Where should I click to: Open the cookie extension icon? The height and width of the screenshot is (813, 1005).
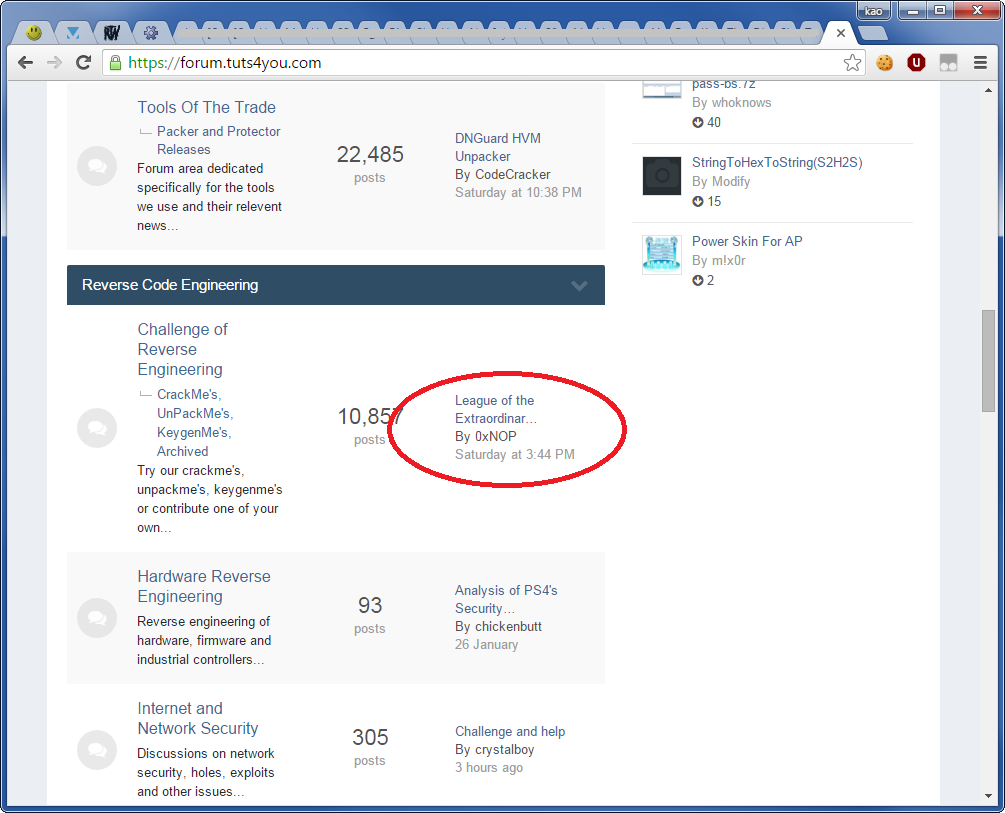coord(885,63)
